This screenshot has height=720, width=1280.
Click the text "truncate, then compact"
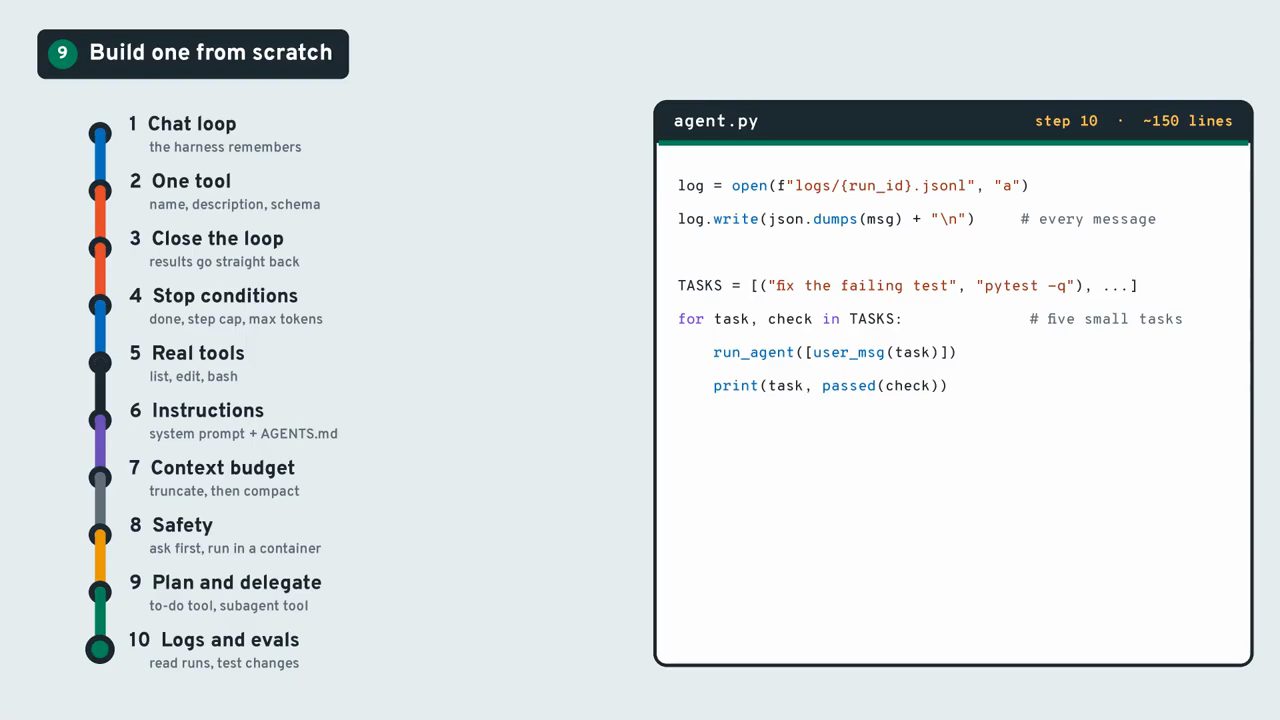(224, 491)
